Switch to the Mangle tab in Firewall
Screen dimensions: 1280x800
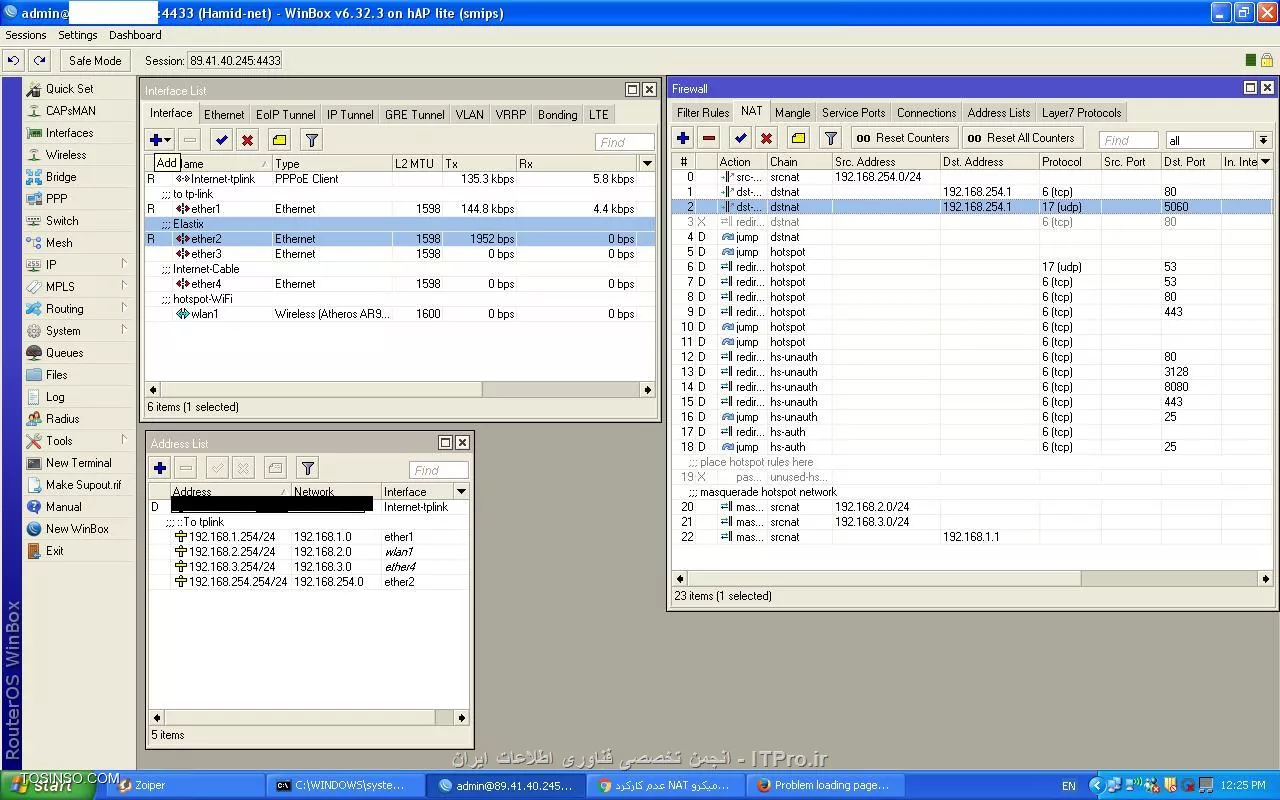pyautogui.click(x=792, y=113)
